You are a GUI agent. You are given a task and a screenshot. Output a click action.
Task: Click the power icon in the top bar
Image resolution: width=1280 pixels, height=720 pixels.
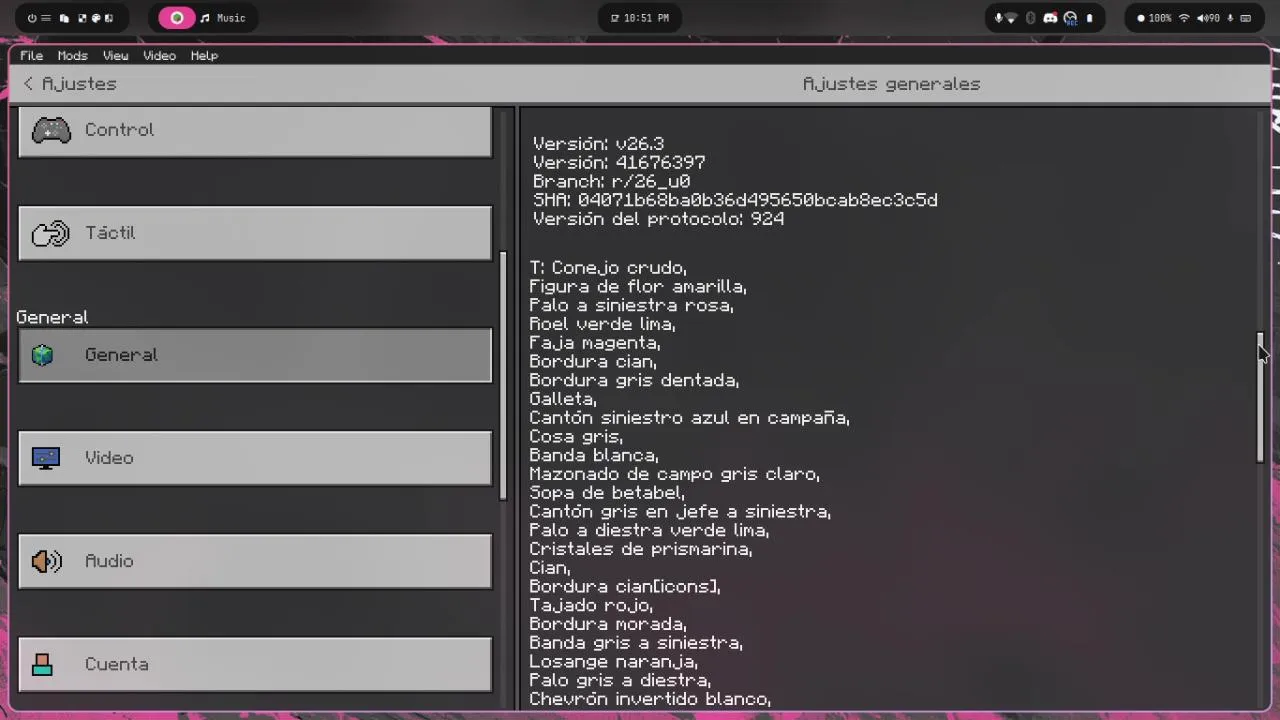tap(32, 18)
